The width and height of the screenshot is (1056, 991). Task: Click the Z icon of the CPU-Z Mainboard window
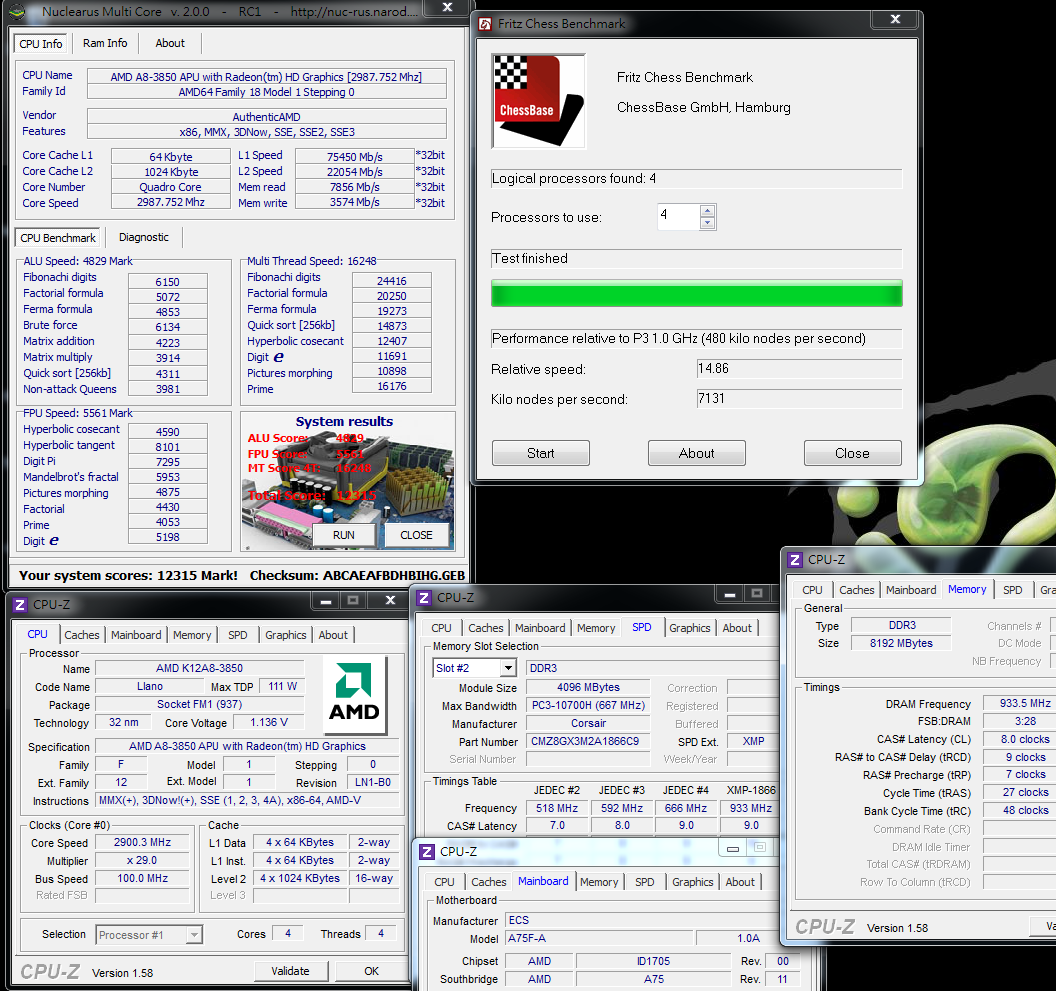tap(427, 852)
